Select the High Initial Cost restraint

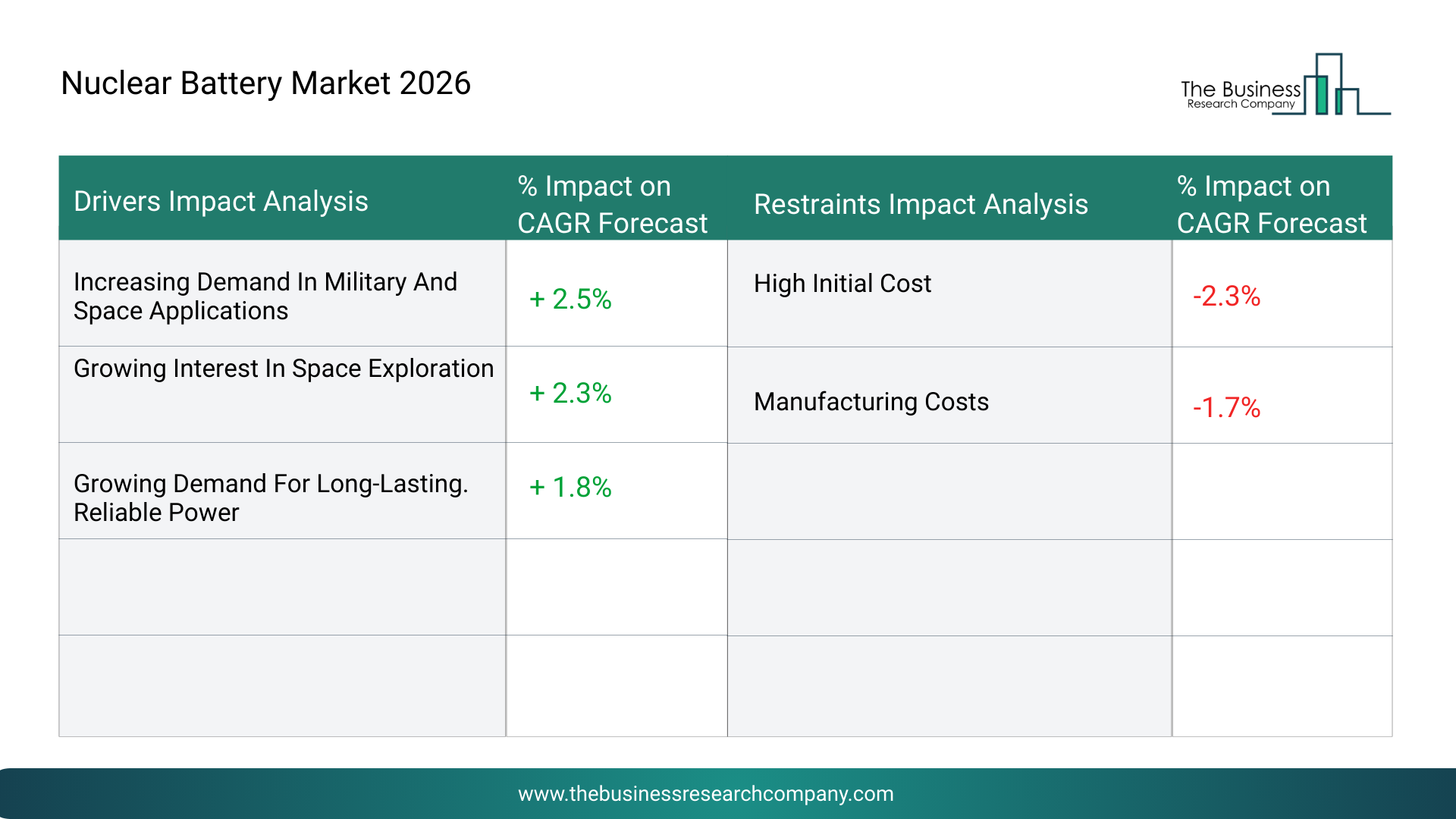(x=842, y=284)
